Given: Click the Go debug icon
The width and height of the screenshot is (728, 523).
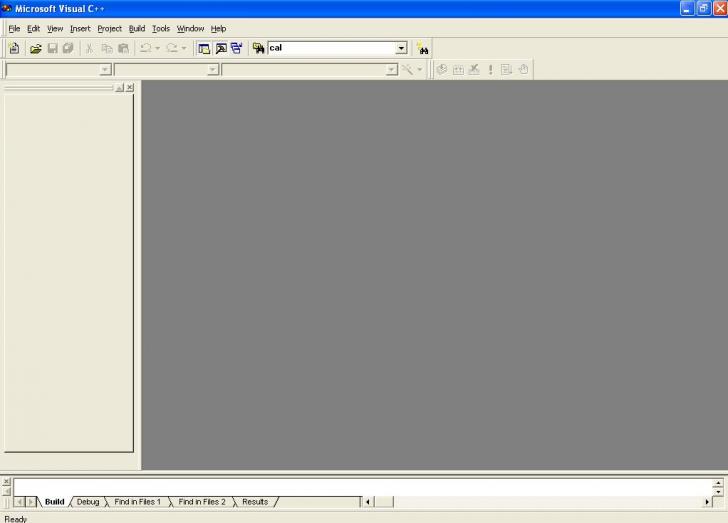Looking at the screenshot, I should pyautogui.click(x=507, y=70).
